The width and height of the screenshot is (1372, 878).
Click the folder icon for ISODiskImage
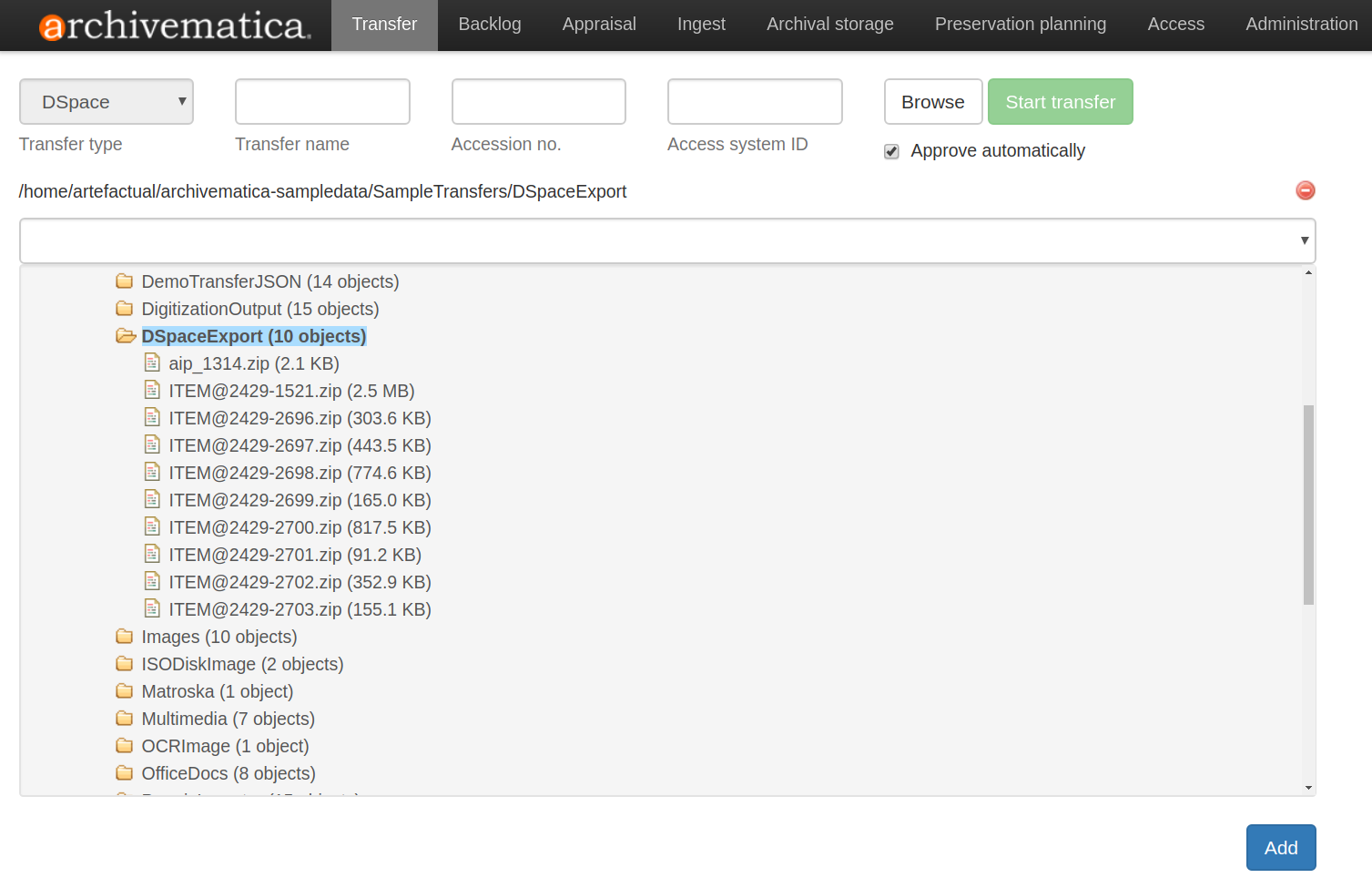coord(125,663)
